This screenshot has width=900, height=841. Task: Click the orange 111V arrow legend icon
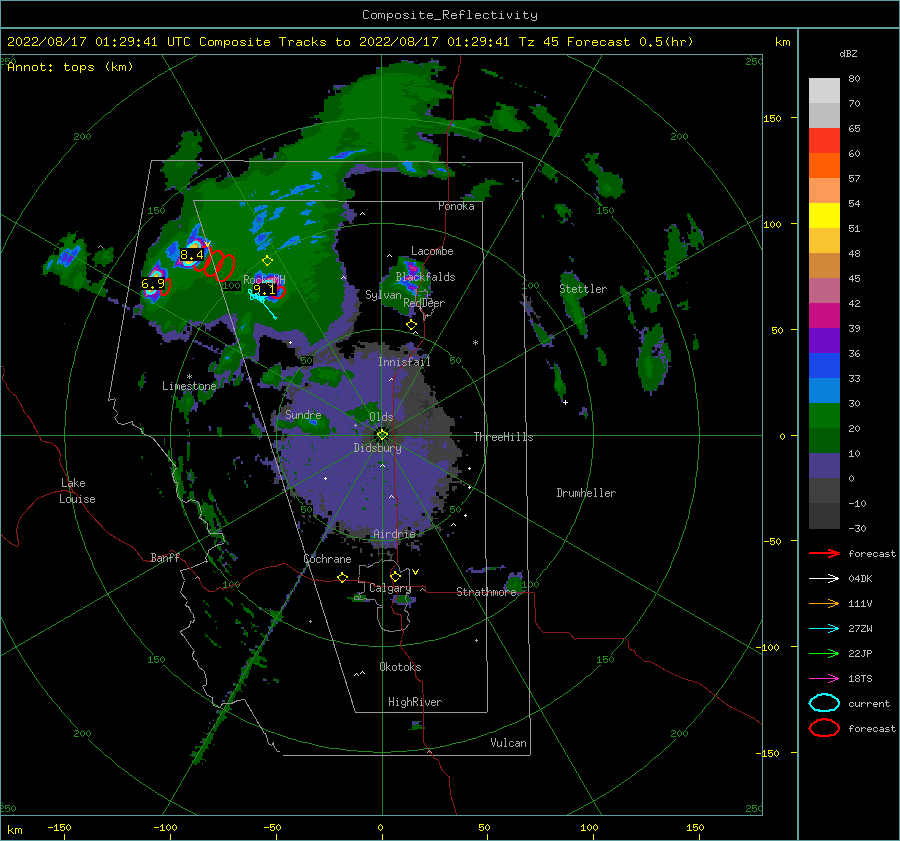pyautogui.click(x=824, y=603)
